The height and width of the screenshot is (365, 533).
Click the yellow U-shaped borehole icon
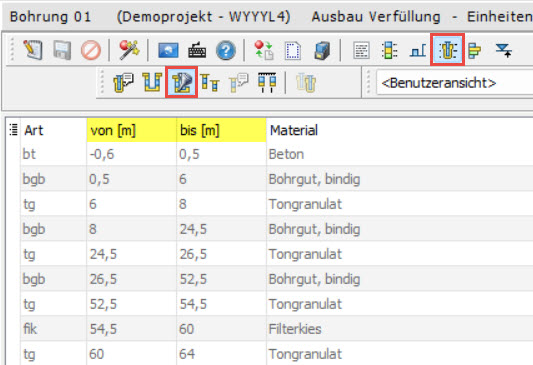152,83
